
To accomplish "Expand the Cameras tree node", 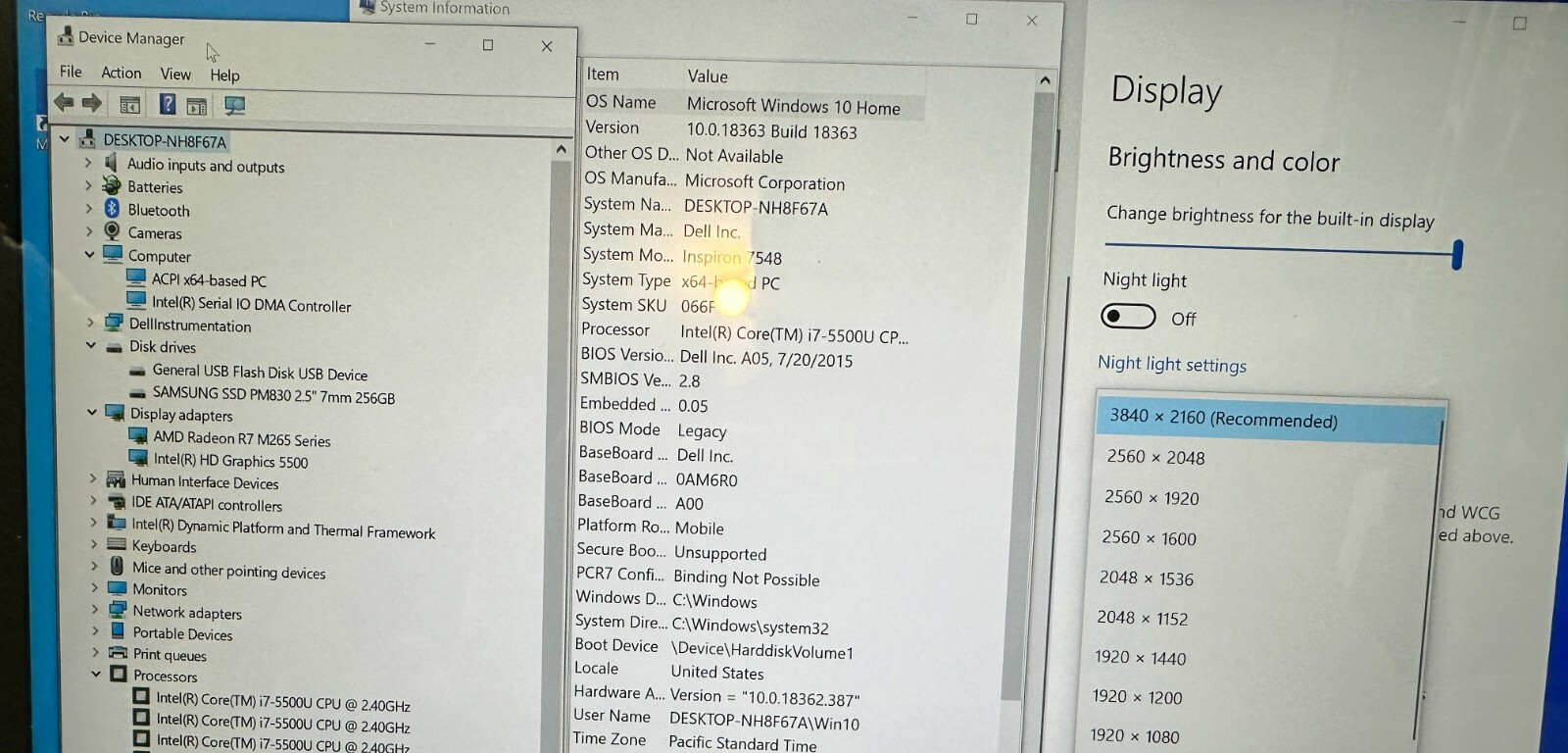I will 88,231.
